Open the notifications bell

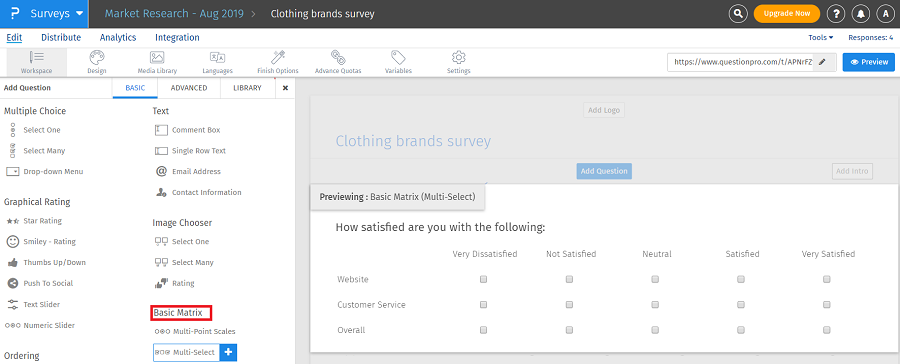(x=860, y=14)
